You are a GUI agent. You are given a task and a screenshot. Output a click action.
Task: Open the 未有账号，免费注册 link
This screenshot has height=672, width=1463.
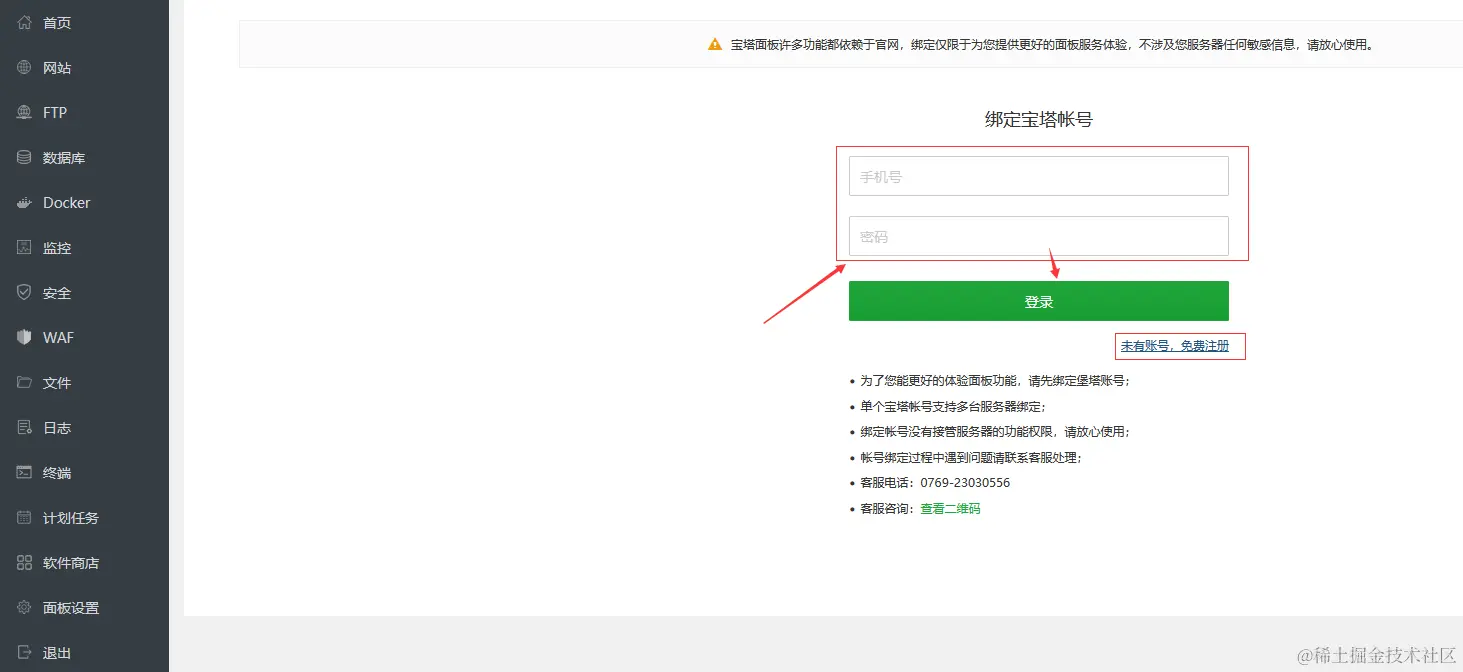point(1175,346)
